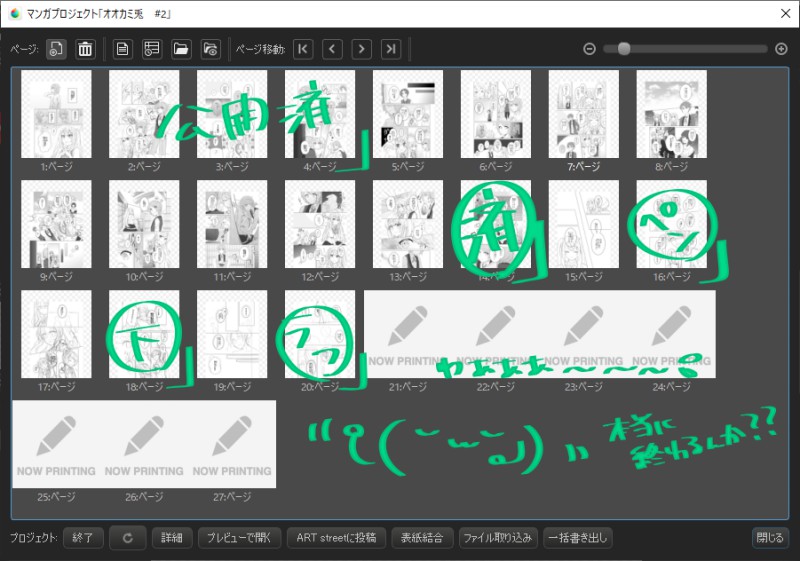Select the page 23 NOW PRINTING placeholder
800x561 pixels.
coord(584,334)
